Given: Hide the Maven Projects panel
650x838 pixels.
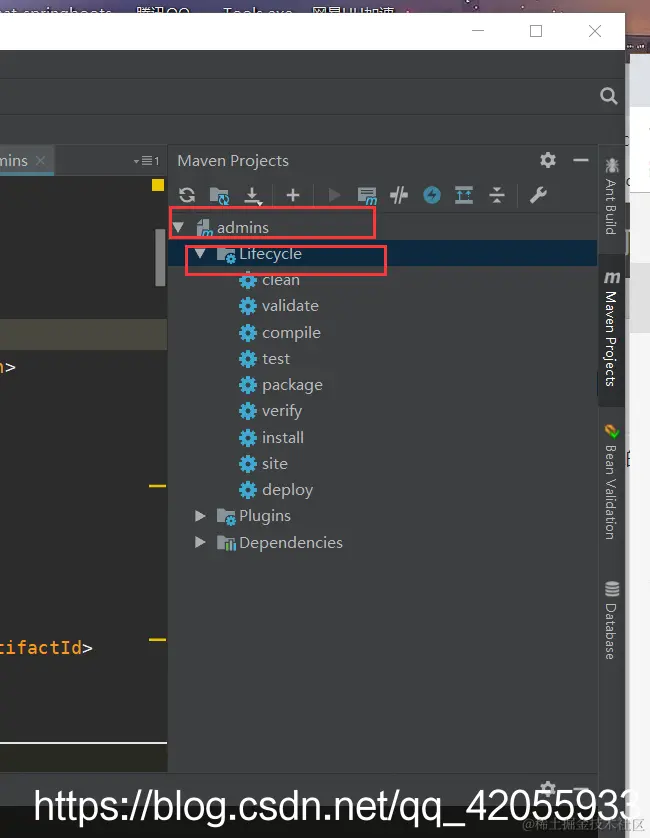Looking at the screenshot, I should (581, 160).
